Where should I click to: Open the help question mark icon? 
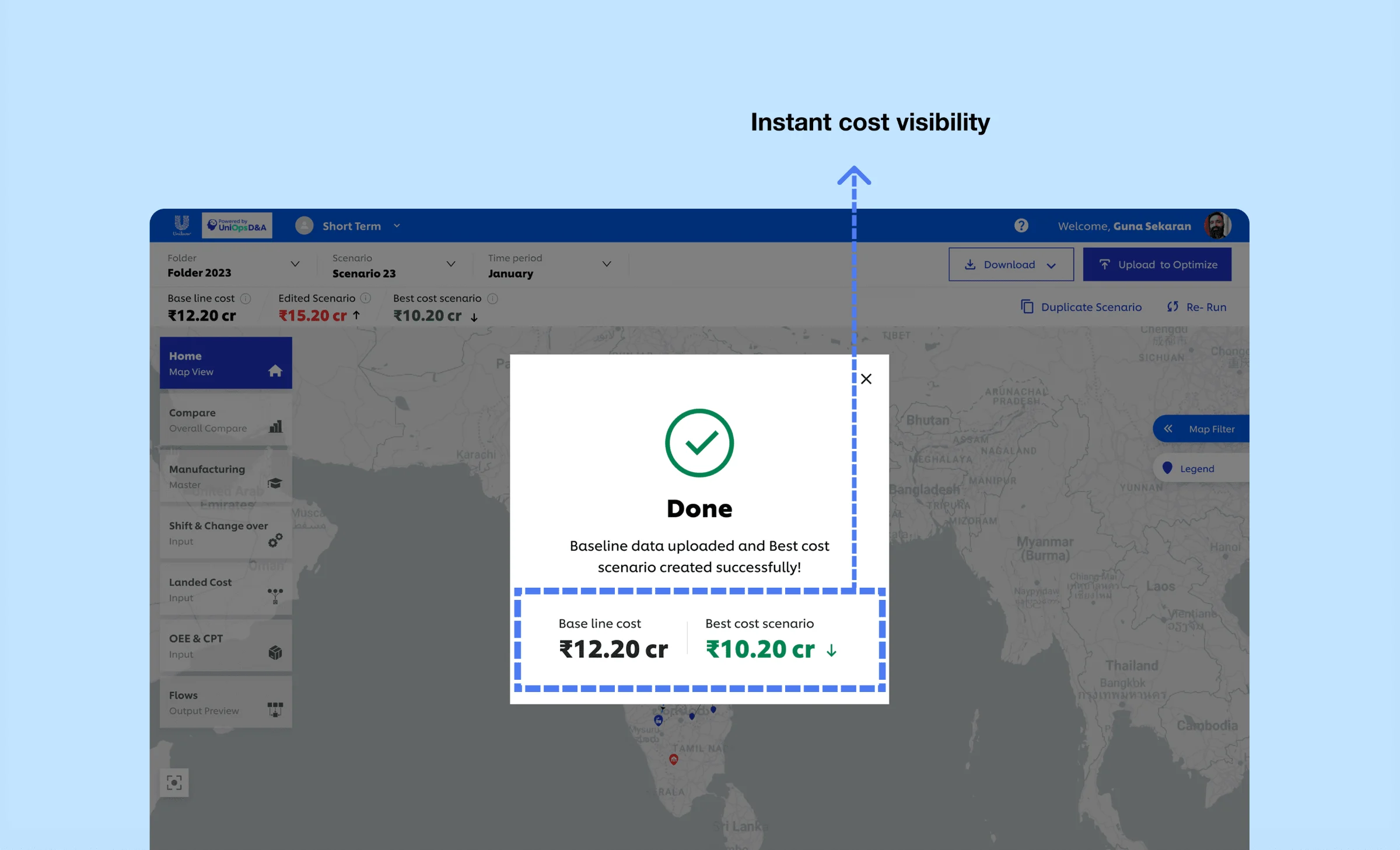tap(1021, 226)
